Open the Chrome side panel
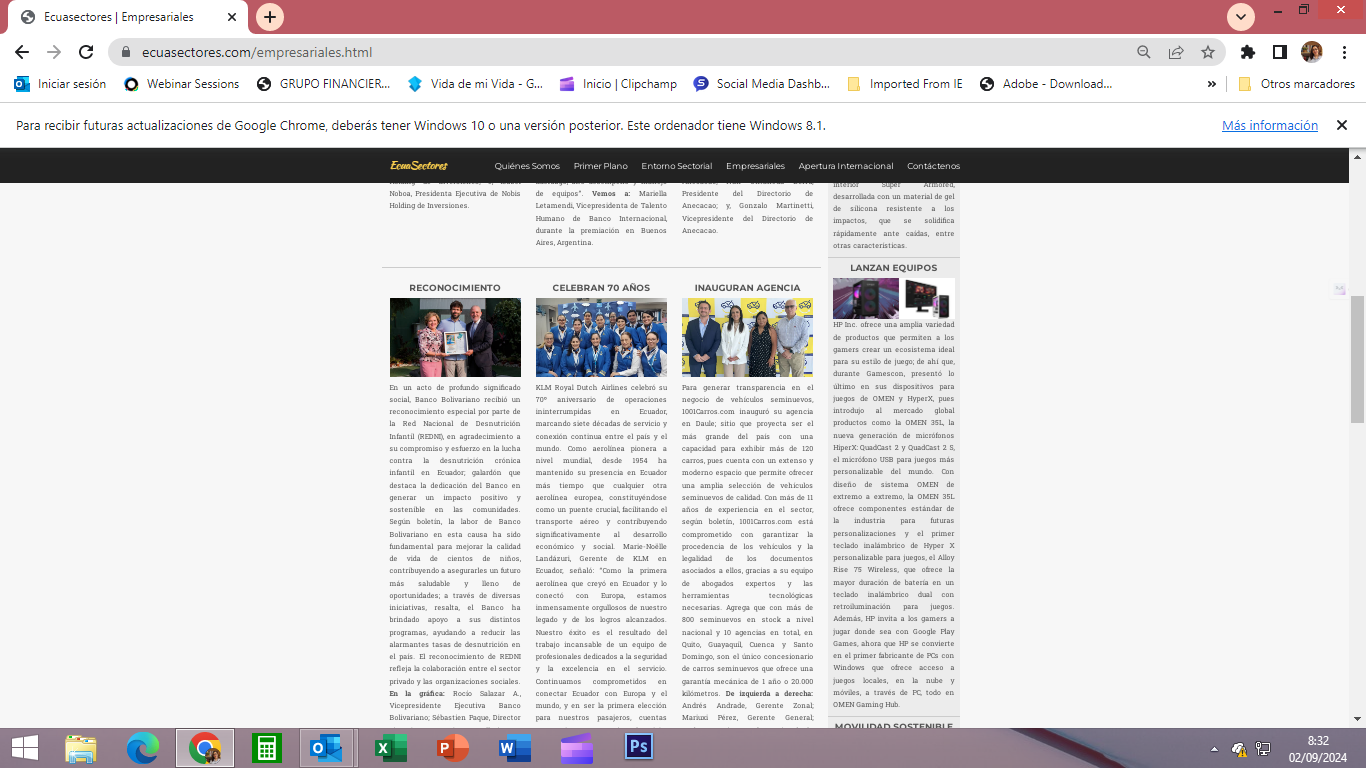Viewport: 1366px width, 768px height. (x=1279, y=52)
